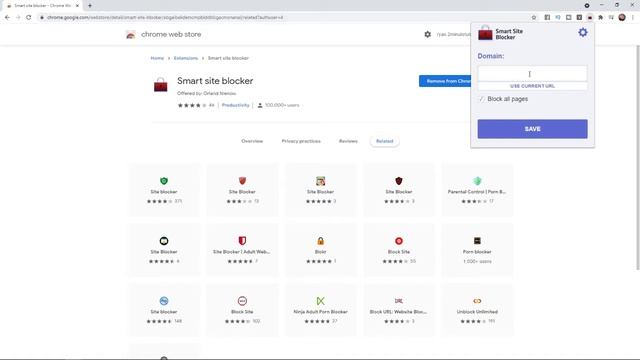Go forward to the next page
Screen dimensions: 640x360
click(18, 18)
